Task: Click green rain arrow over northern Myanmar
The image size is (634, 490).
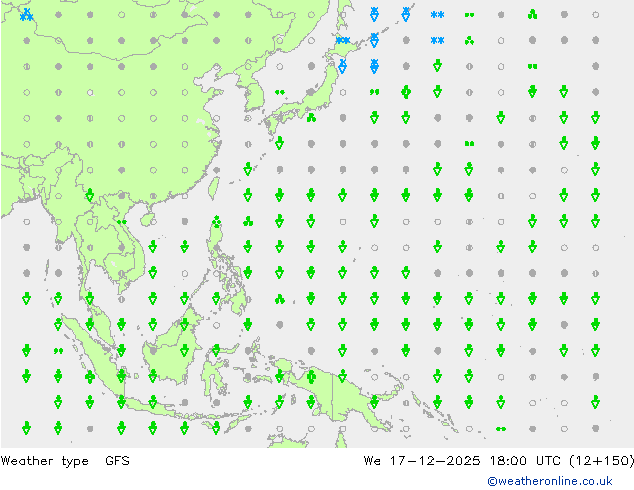Action: (90, 196)
